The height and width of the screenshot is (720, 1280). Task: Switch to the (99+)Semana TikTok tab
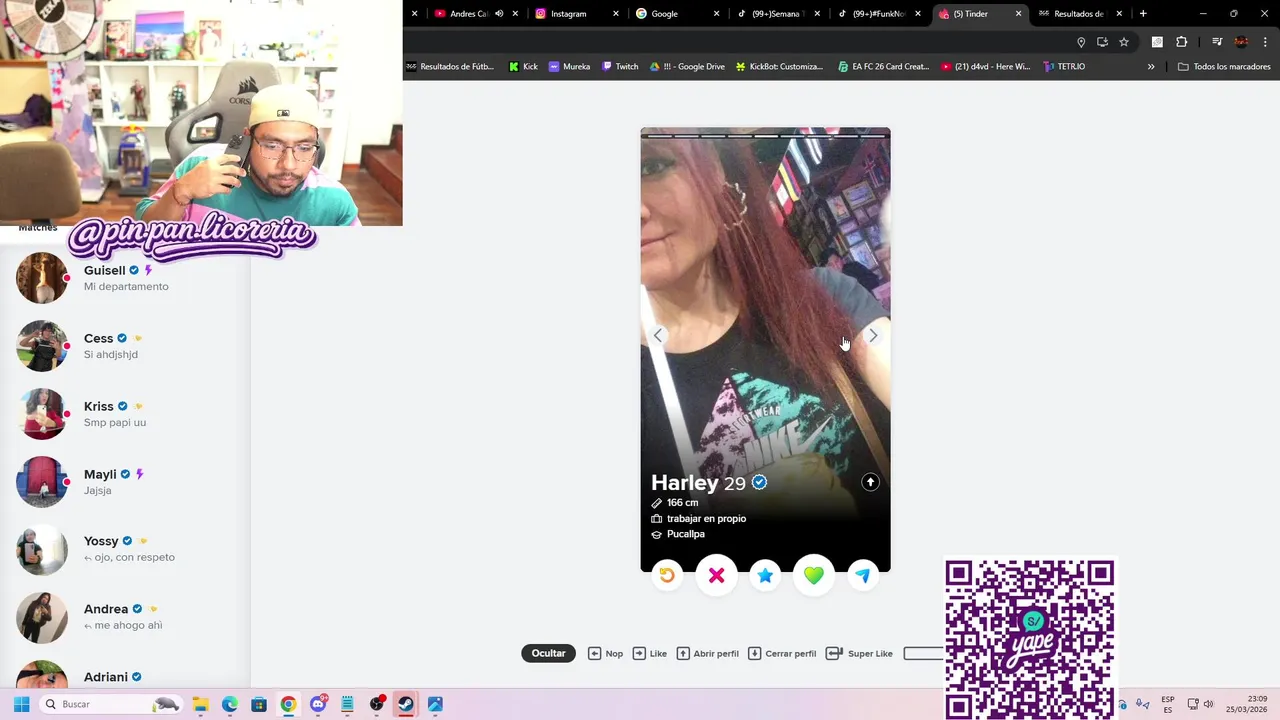point(776,14)
